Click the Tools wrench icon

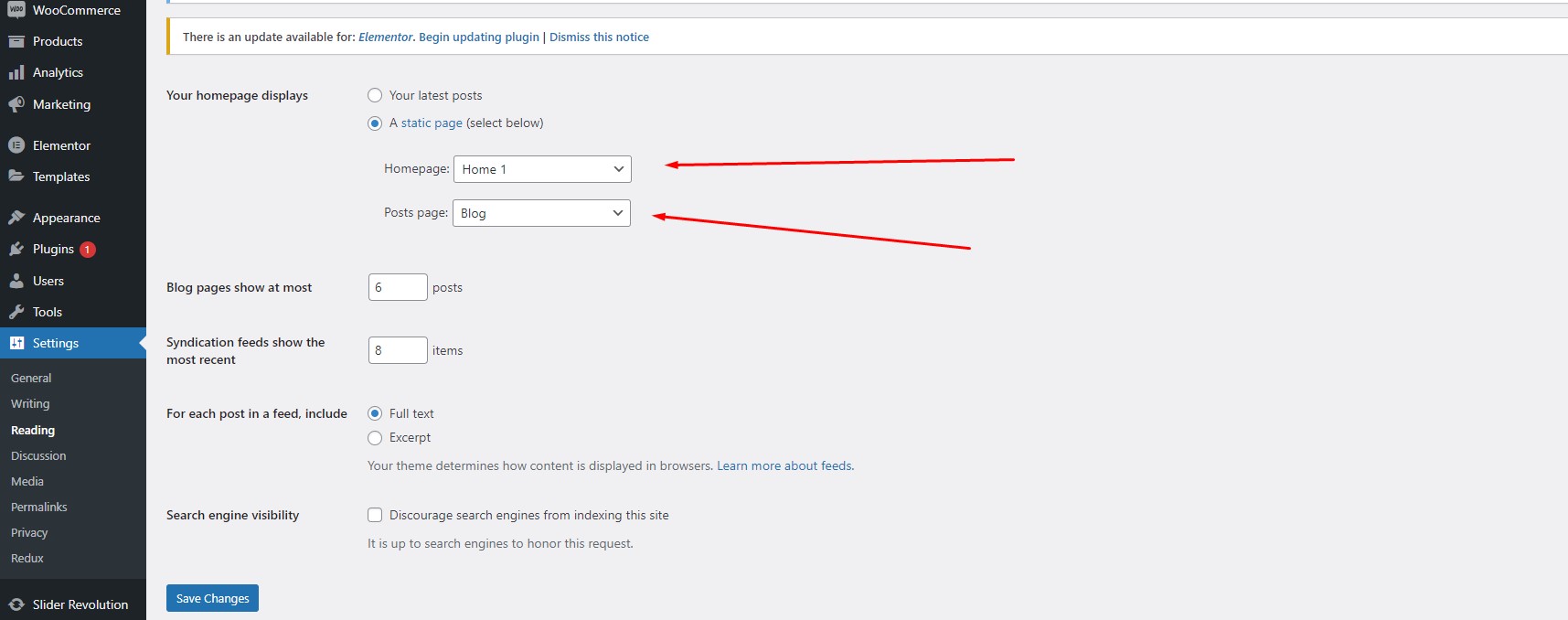click(16, 312)
